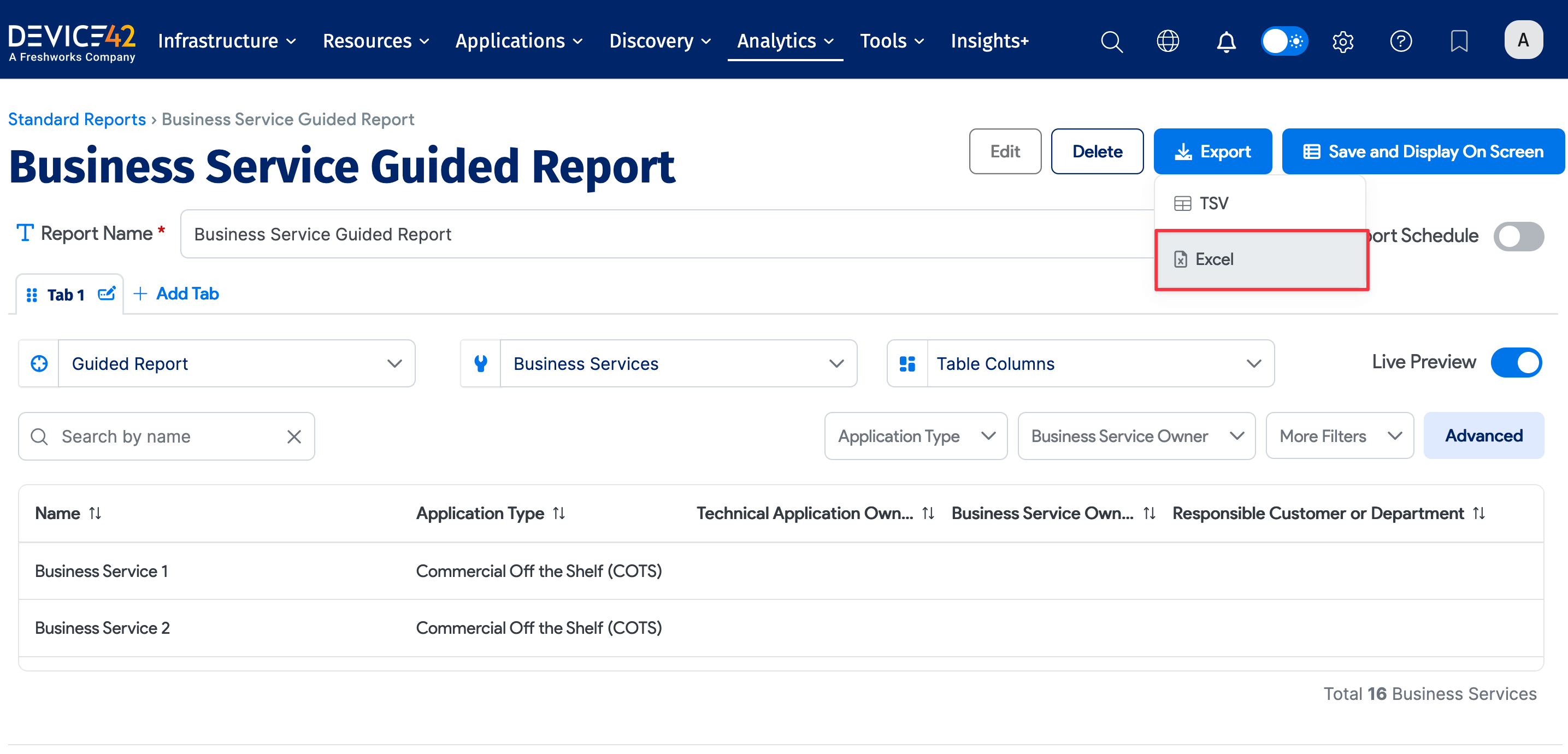Click the Export button
Image resolution: width=1568 pixels, height=754 pixels.
[x=1212, y=151]
